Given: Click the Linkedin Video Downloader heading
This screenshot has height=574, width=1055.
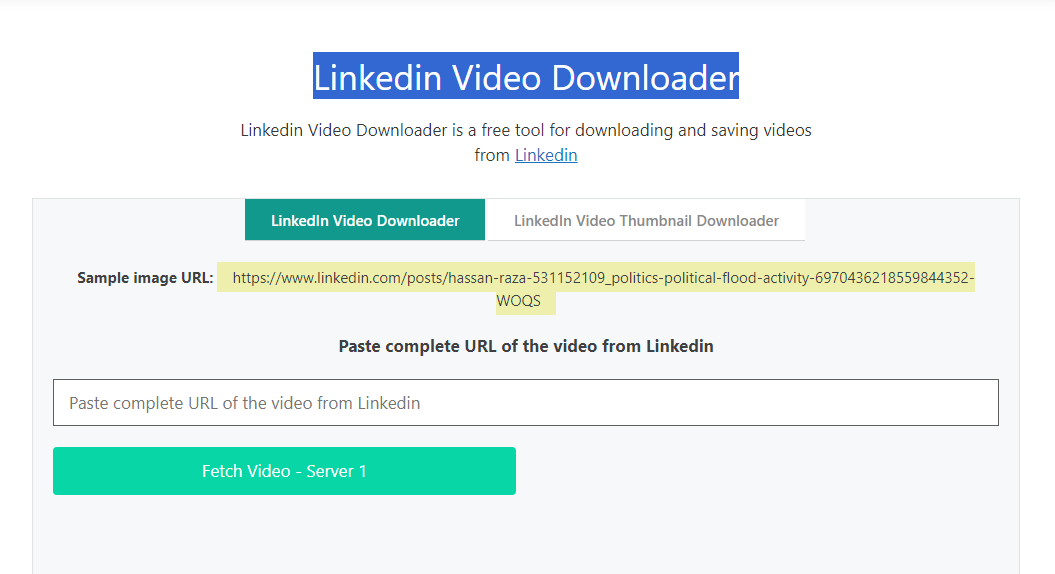Looking at the screenshot, I should tap(525, 76).
